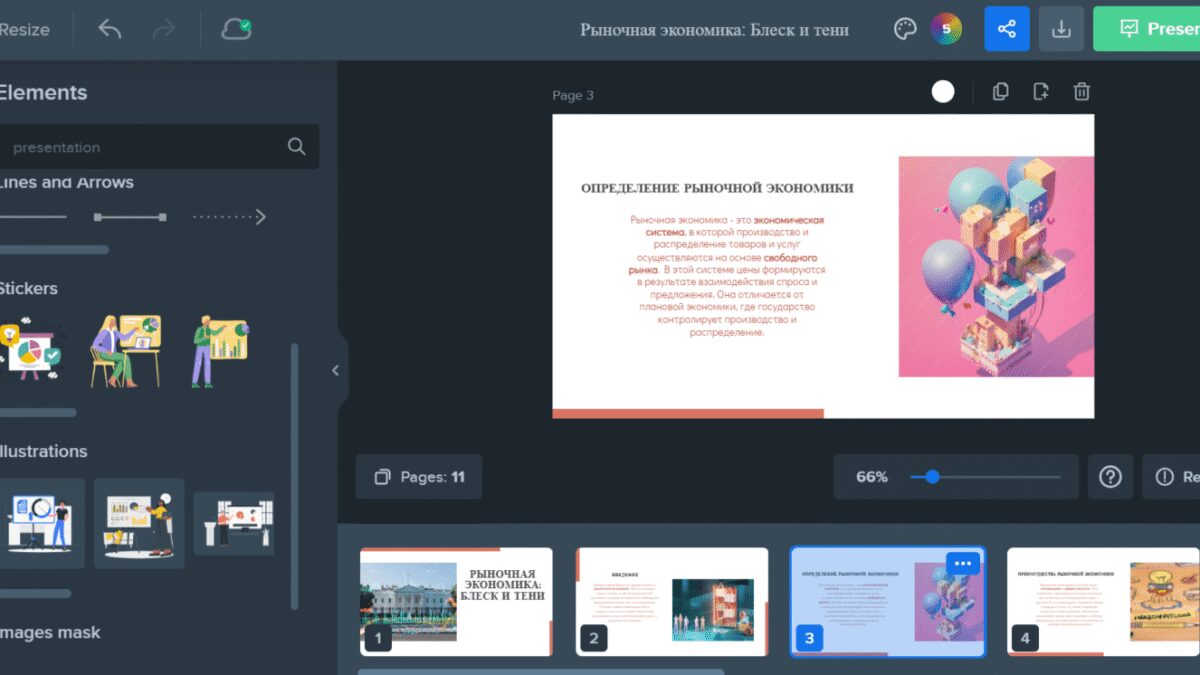Collapse the Elements side panel arrow

pyautogui.click(x=335, y=370)
